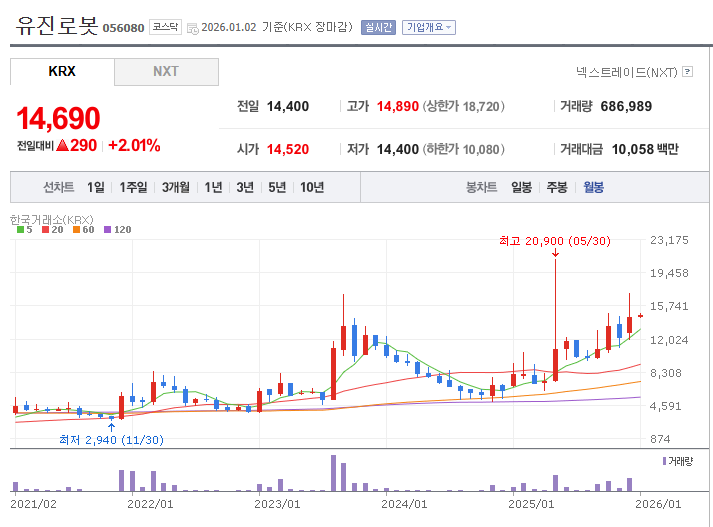Click the tallest volume bar in mid-2023
Screen dimensions: 713x527
click(333, 473)
